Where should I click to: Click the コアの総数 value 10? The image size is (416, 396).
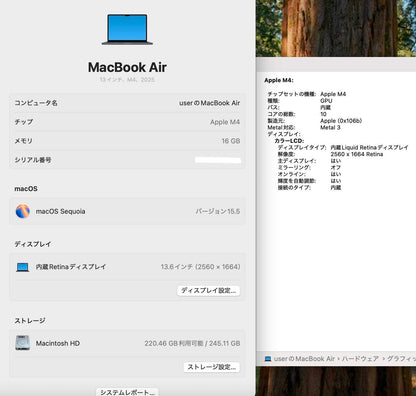point(323,114)
